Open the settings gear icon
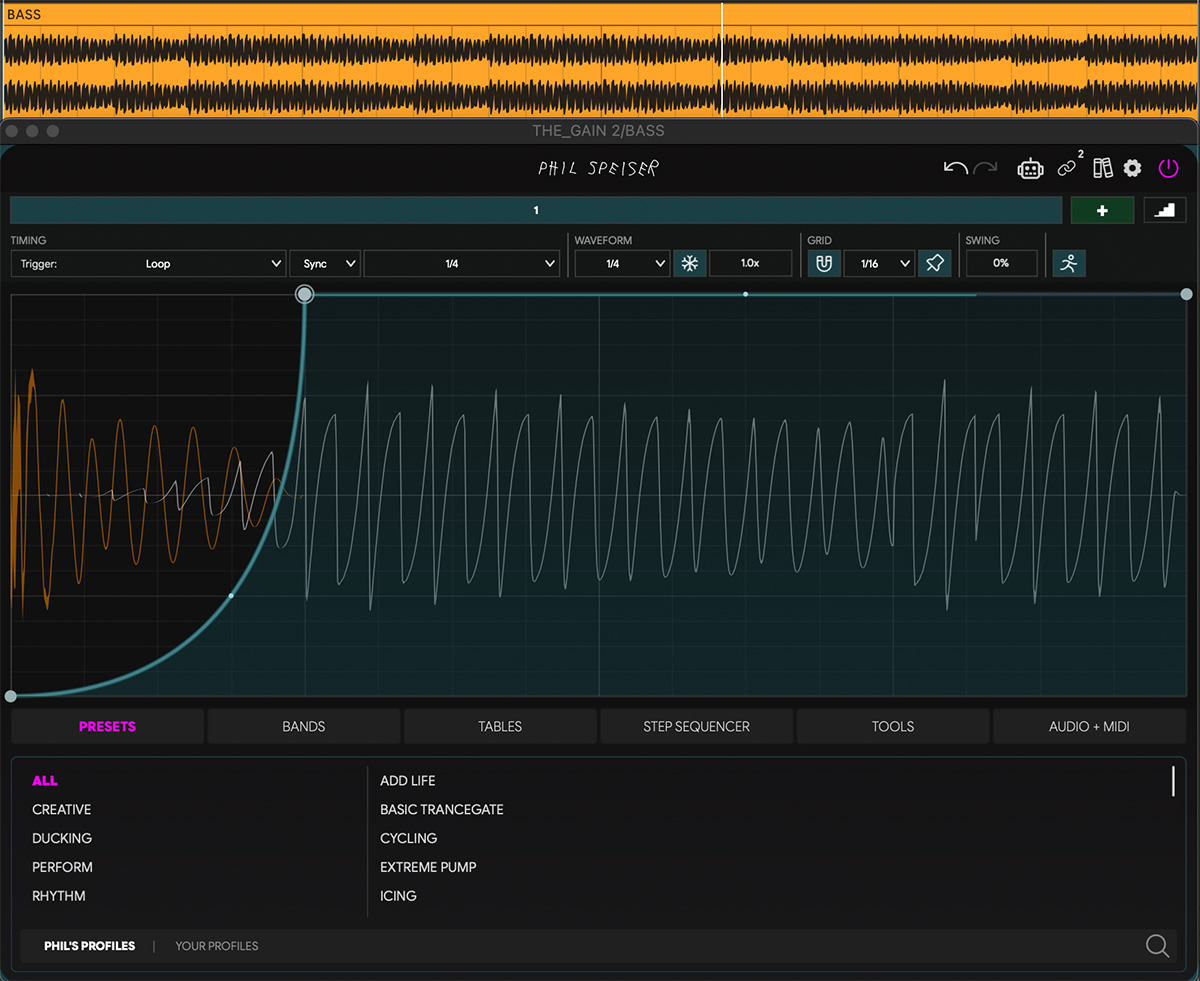The height and width of the screenshot is (981, 1200). [1132, 168]
